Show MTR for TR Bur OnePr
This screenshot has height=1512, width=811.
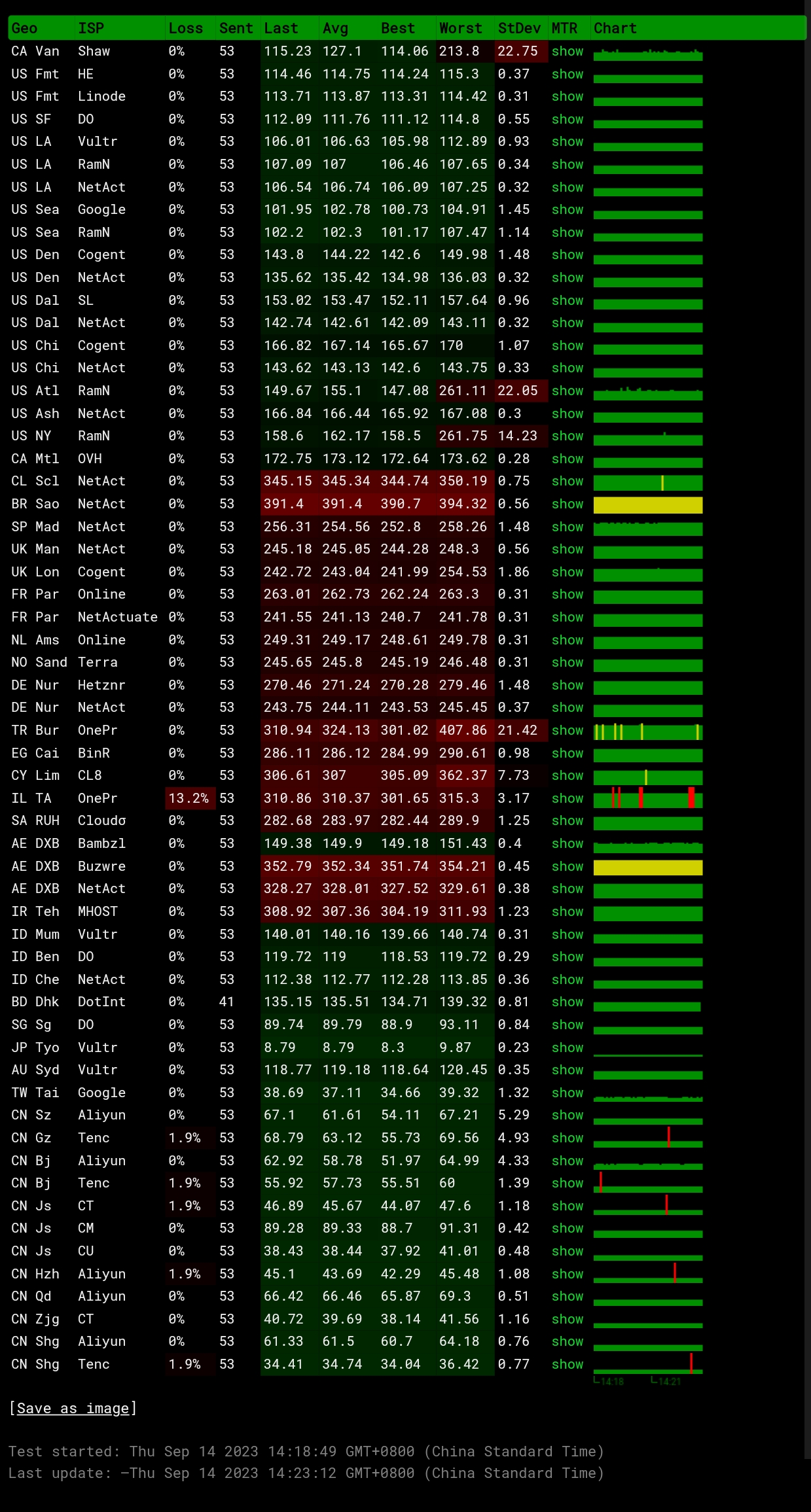coord(567,730)
